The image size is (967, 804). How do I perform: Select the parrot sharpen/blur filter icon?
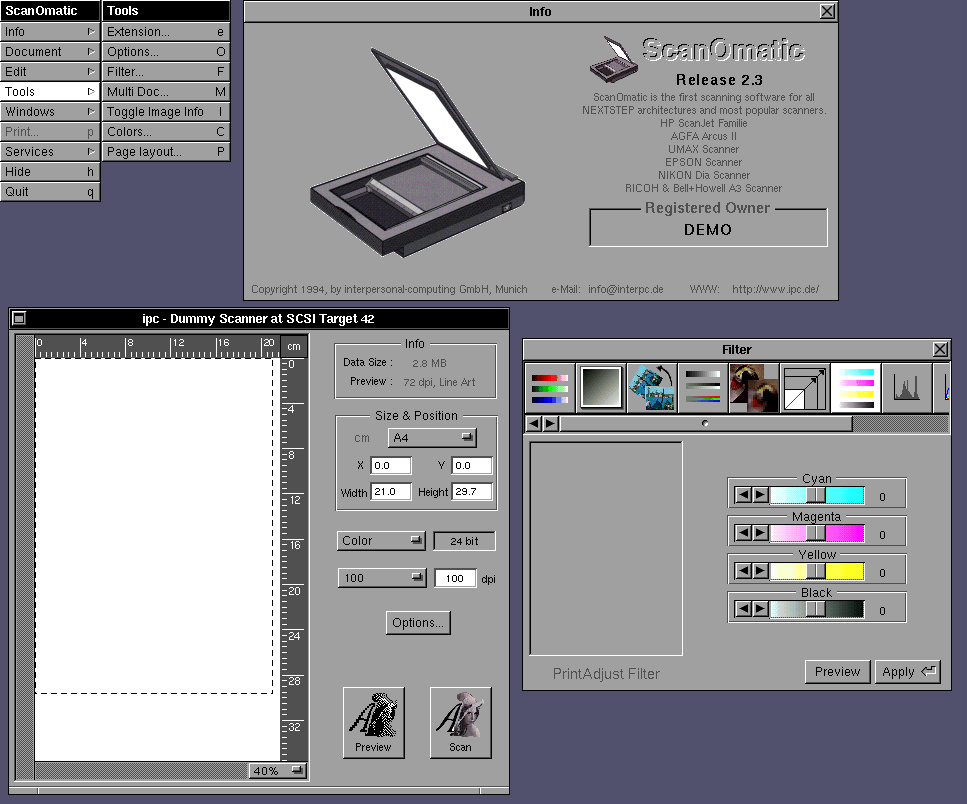pos(754,388)
